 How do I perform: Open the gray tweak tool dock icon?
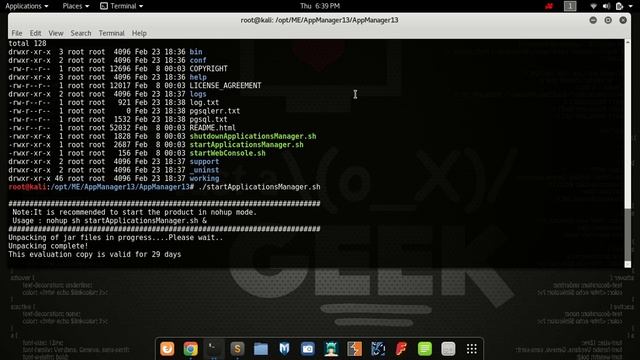pos(448,349)
